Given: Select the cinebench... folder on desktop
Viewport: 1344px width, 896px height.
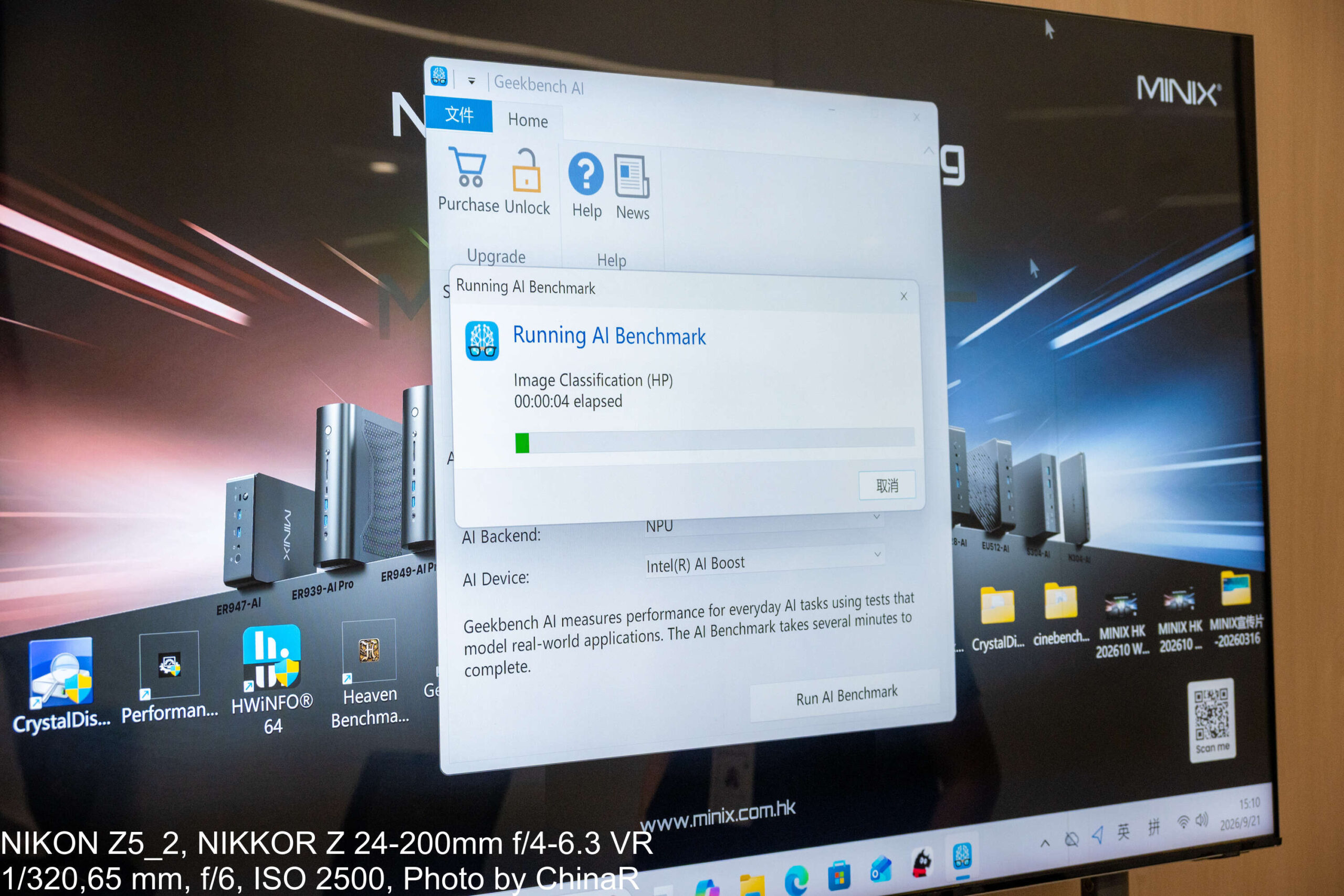Looking at the screenshot, I should point(1061,615).
